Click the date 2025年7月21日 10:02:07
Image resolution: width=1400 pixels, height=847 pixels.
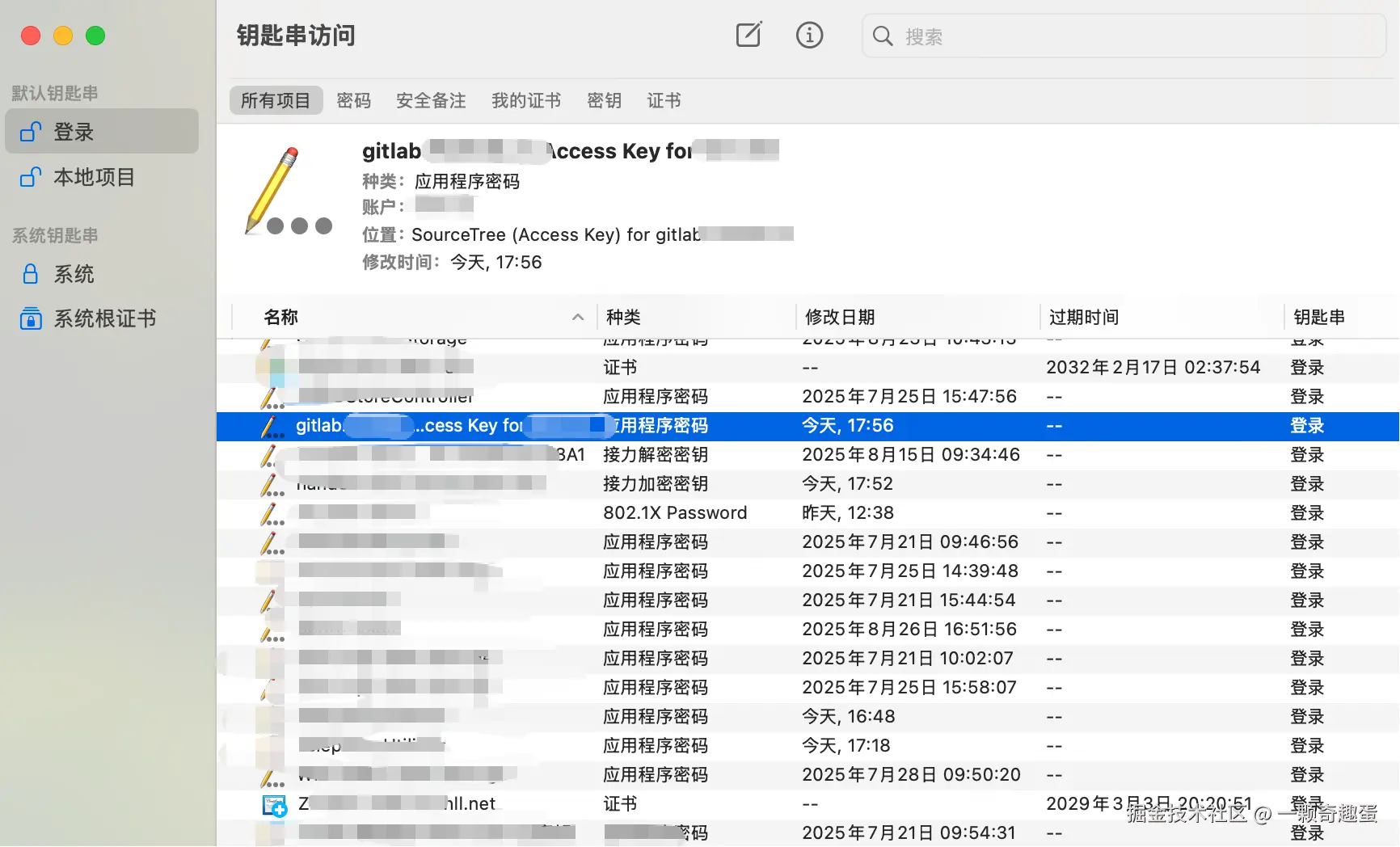tap(908, 659)
